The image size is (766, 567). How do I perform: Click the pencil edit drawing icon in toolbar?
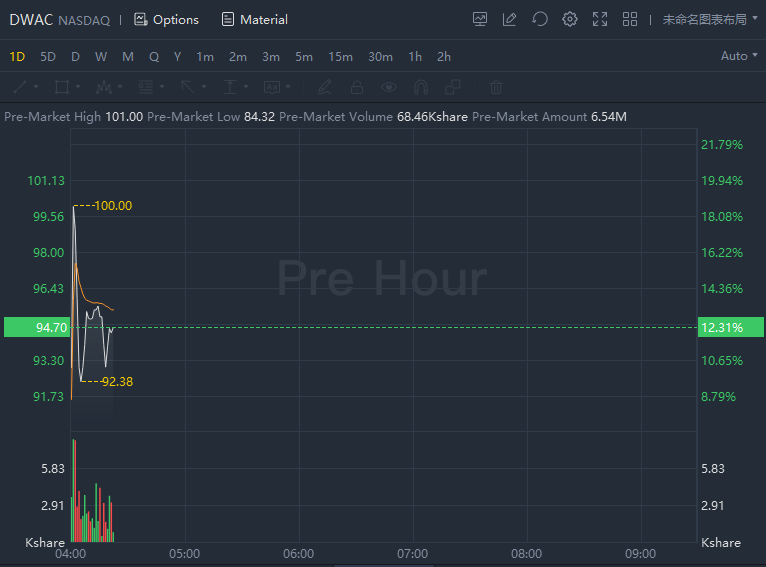(325, 87)
